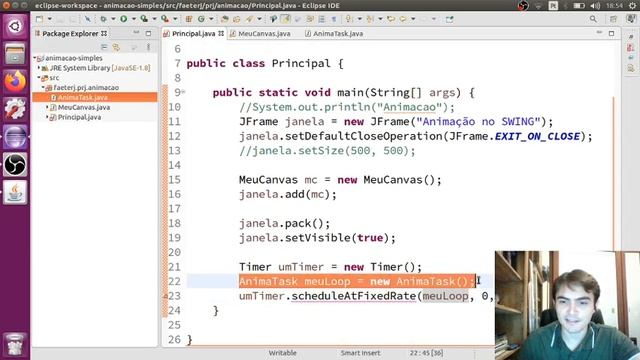Open the Next Annotation dropdown arrow
The width and height of the screenshot is (640, 360).
point(360,19)
